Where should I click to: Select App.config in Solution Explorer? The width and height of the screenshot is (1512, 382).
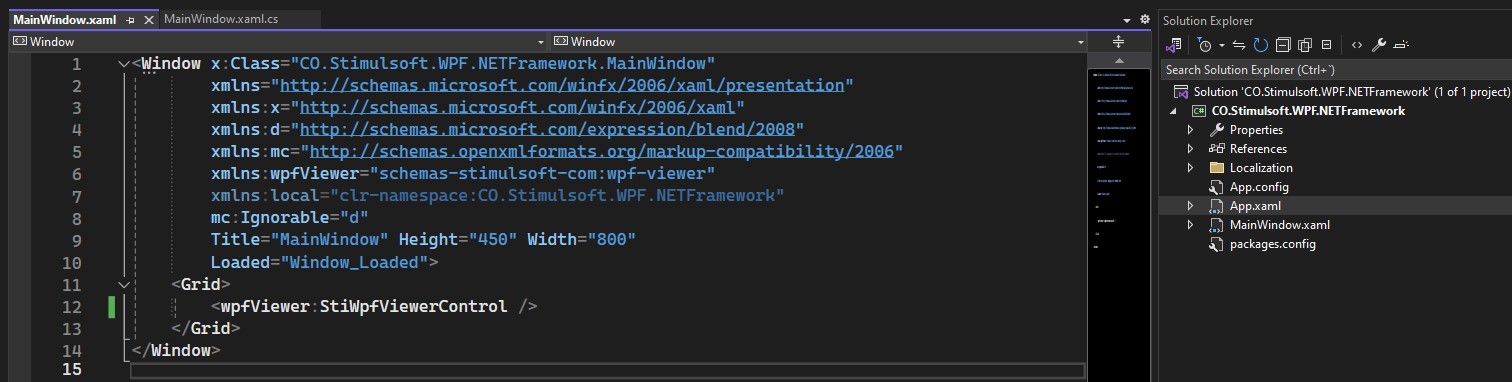click(1259, 187)
